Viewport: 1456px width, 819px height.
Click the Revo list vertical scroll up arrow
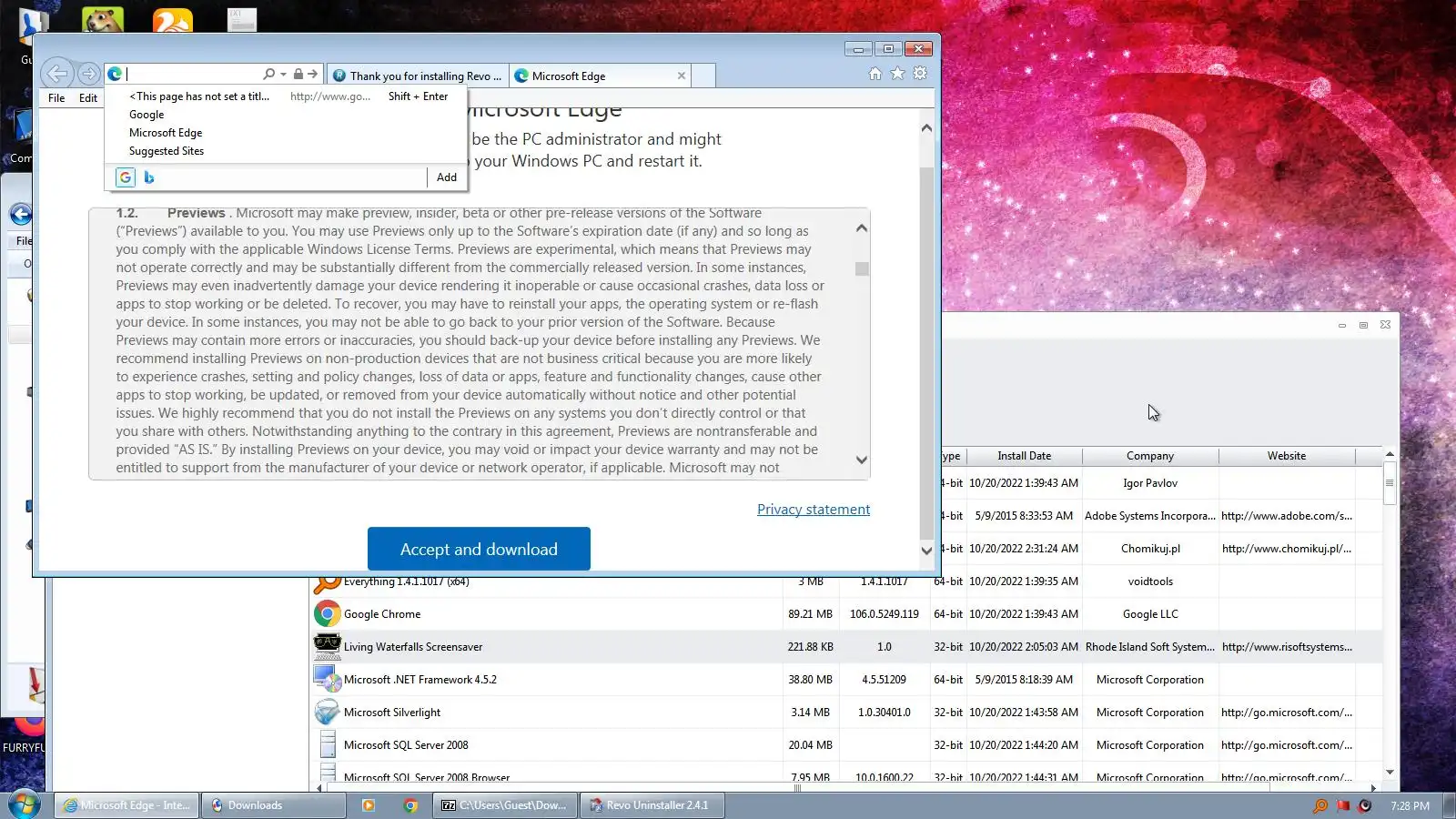click(x=1390, y=454)
